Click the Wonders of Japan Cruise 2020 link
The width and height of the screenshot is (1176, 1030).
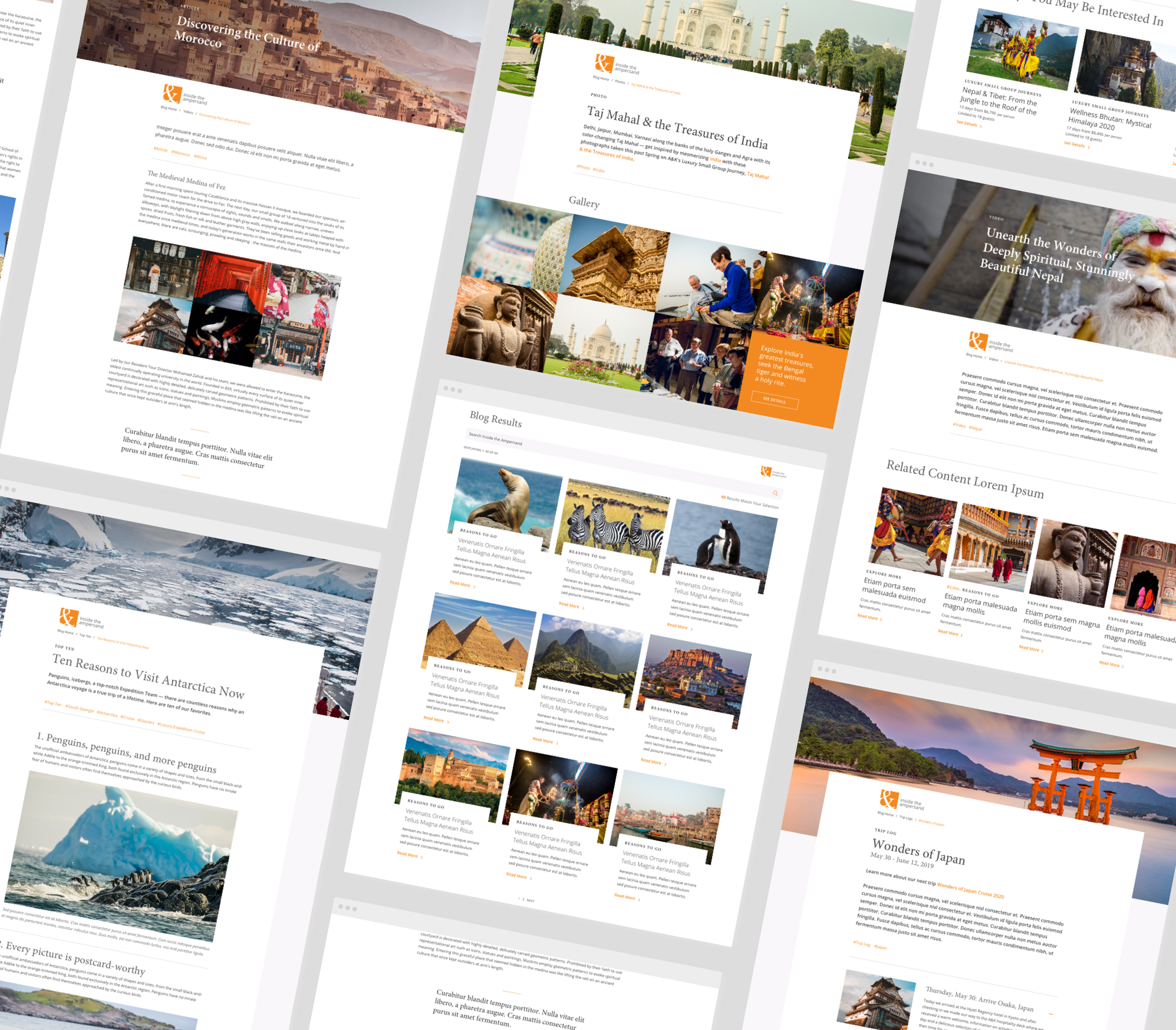pyautogui.click(x=970, y=890)
